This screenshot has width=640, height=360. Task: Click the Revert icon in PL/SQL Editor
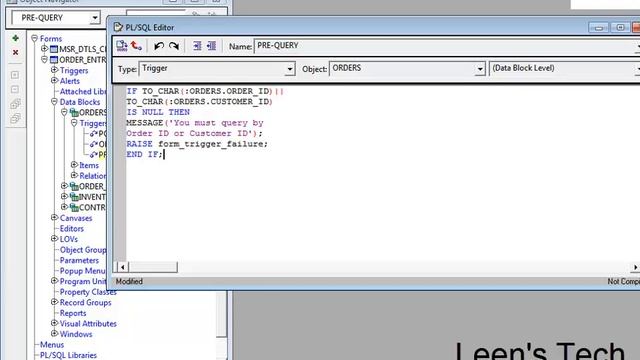point(136,46)
